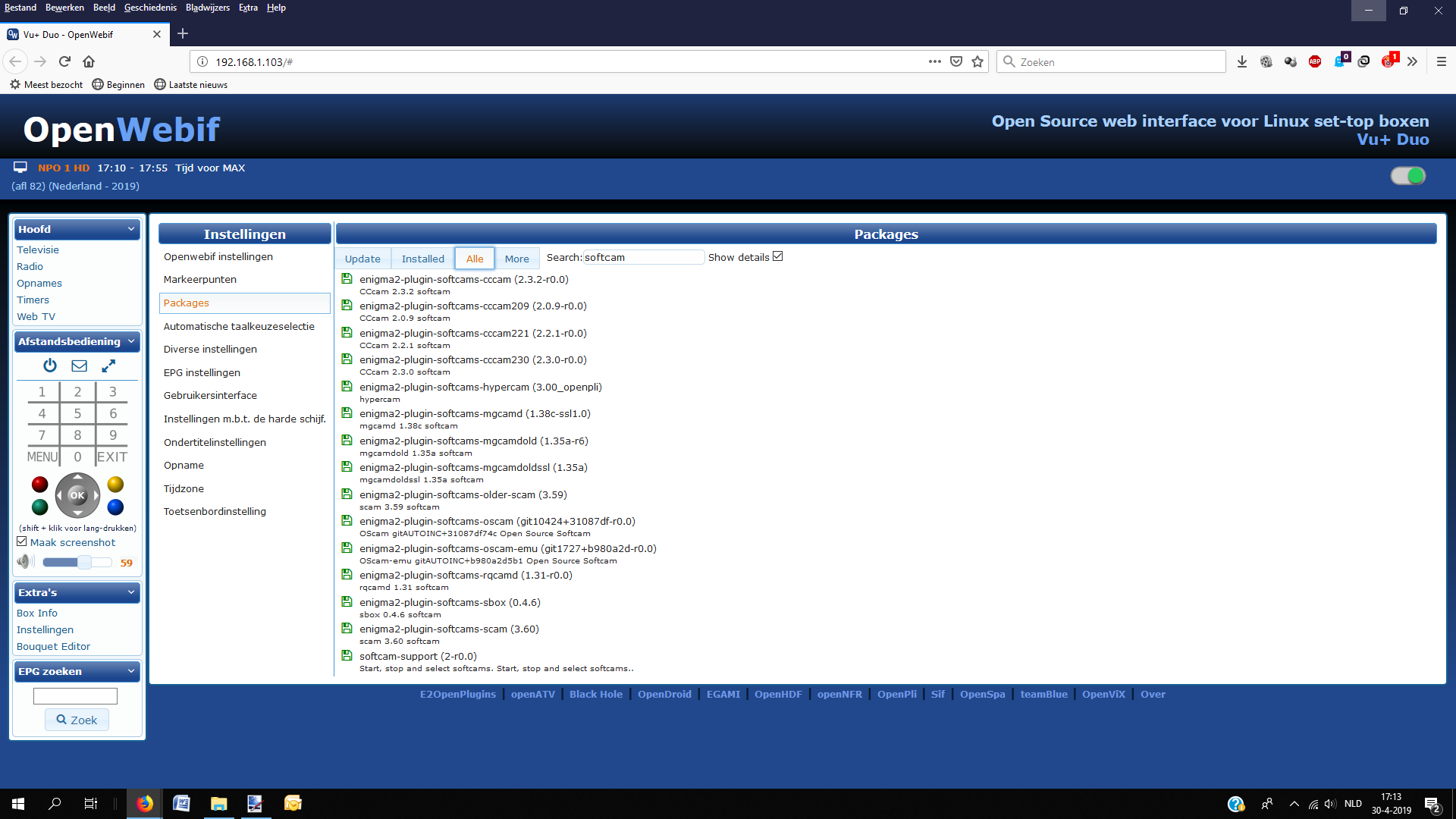Switch to the Update tab
Viewport: 1456px width, 819px height.
[x=362, y=259]
